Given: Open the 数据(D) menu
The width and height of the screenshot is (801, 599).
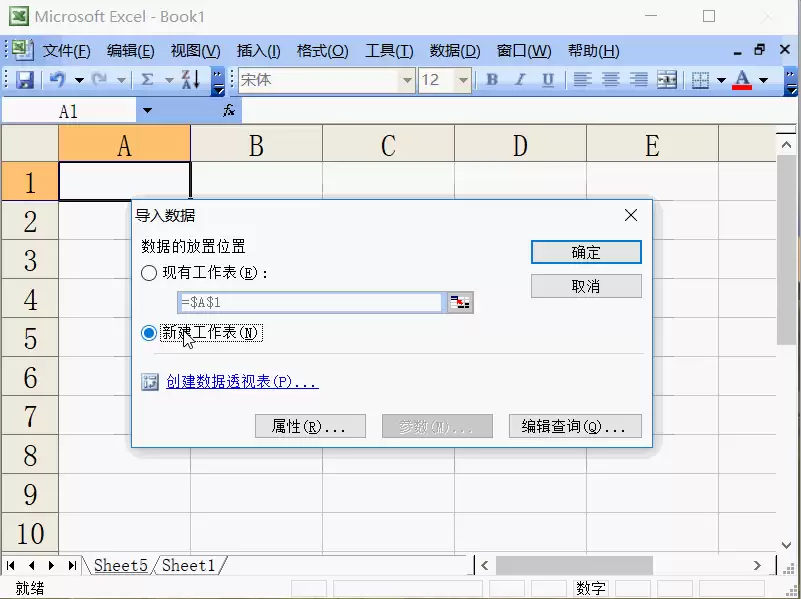Looking at the screenshot, I should pyautogui.click(x=455, y=51).
